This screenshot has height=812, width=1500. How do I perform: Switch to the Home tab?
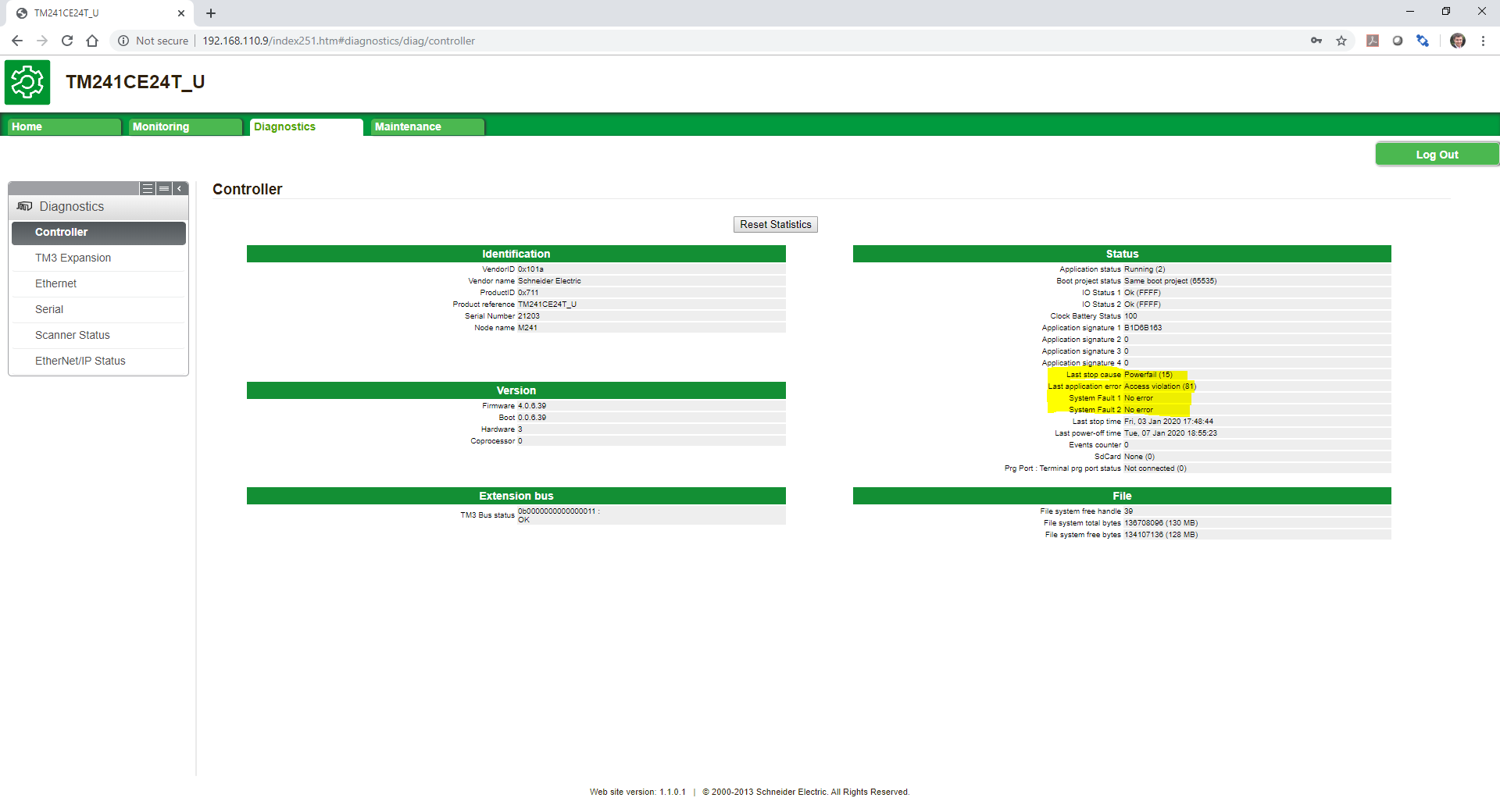[x=64, y=126]
